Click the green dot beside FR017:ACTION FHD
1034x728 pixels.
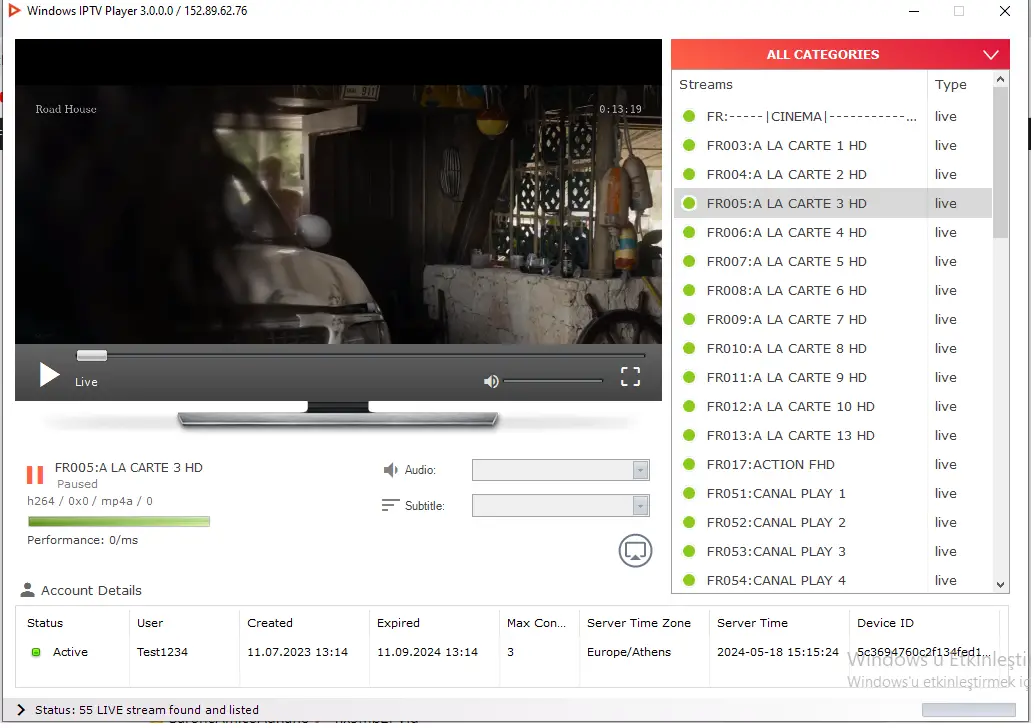pos(690,465)
